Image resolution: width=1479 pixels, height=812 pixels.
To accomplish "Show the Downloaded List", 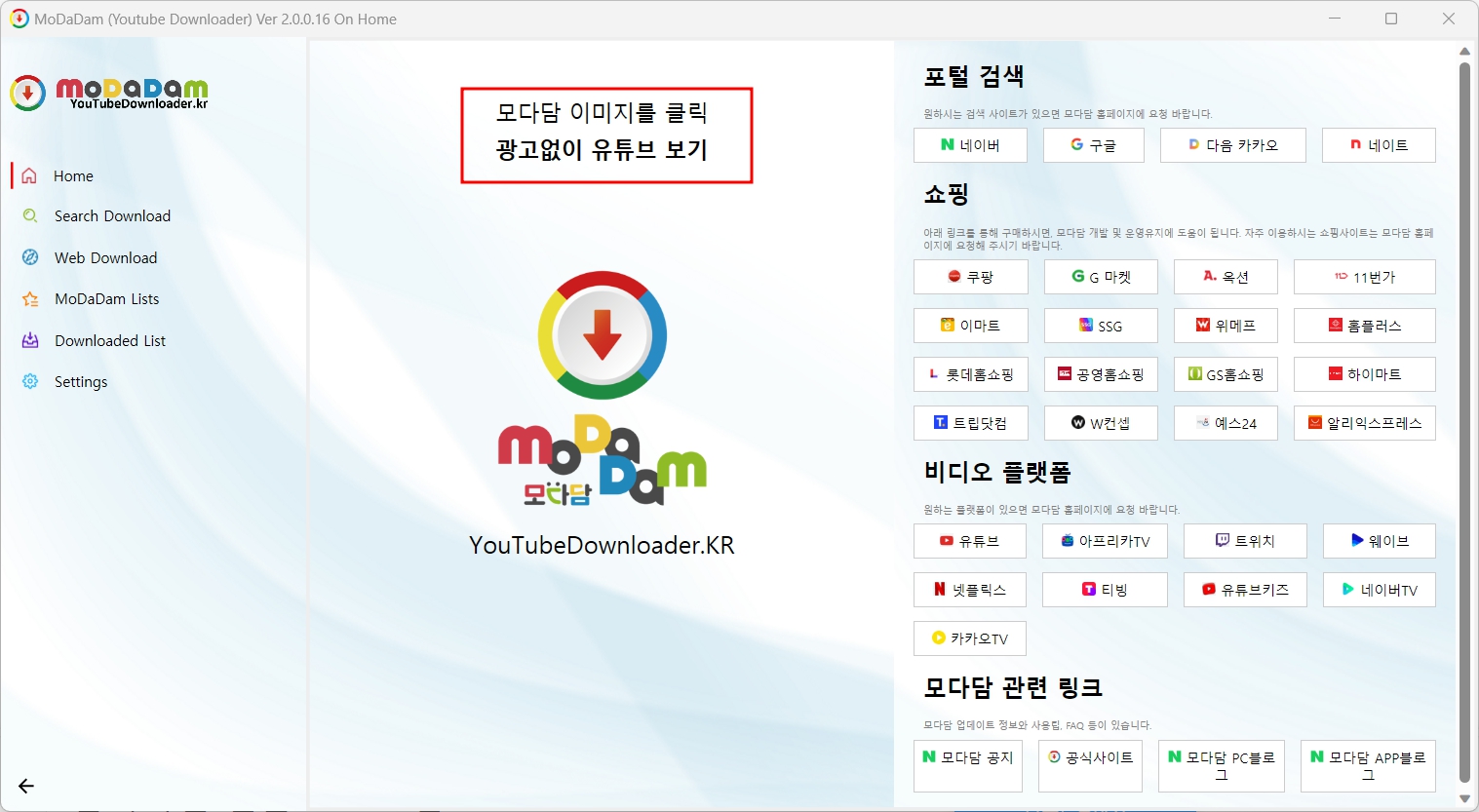I will click(110, 341).
